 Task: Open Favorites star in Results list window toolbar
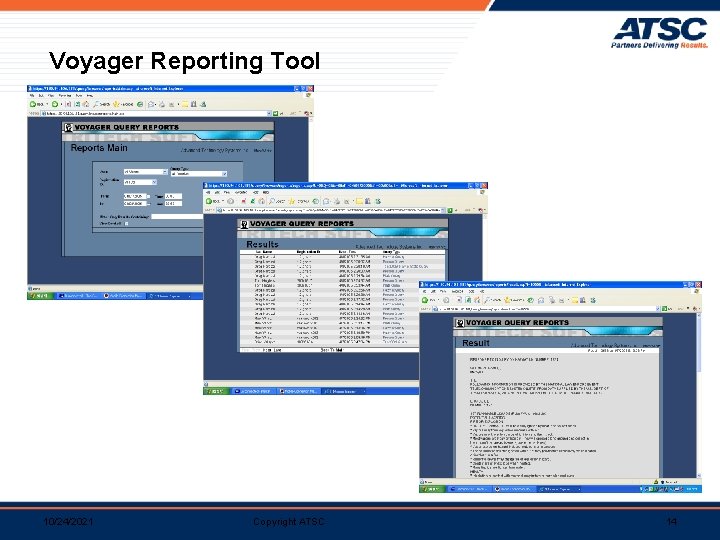[292, 201]
